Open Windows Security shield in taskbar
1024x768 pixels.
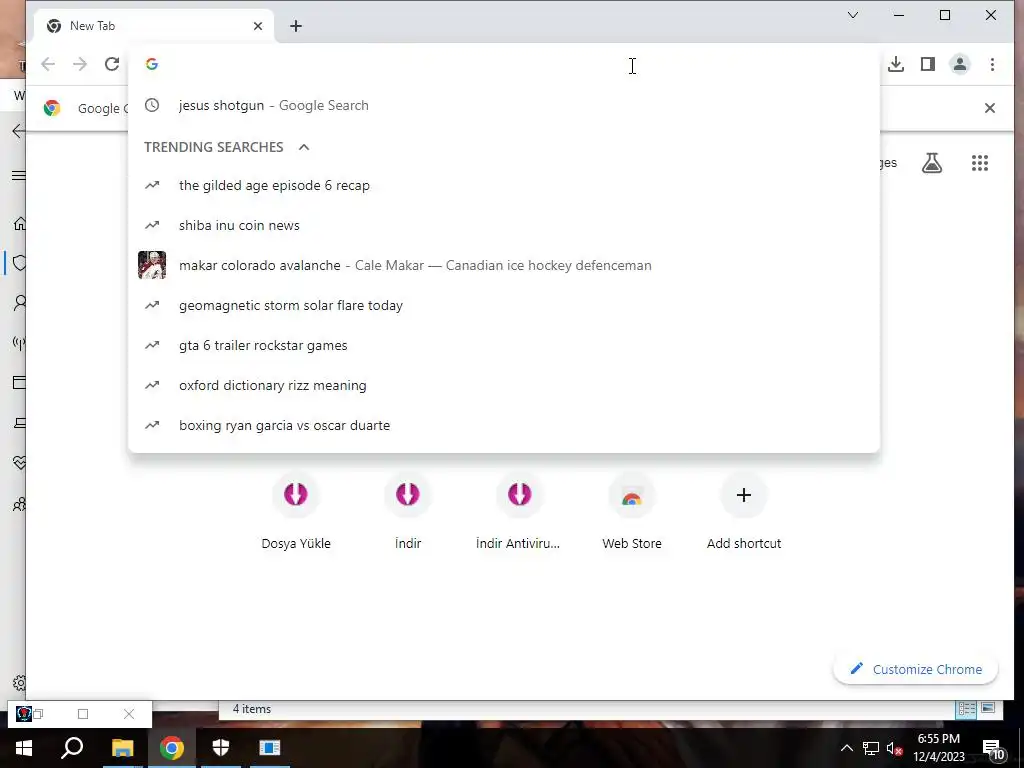pyautogui.click(x=221, y=748)
